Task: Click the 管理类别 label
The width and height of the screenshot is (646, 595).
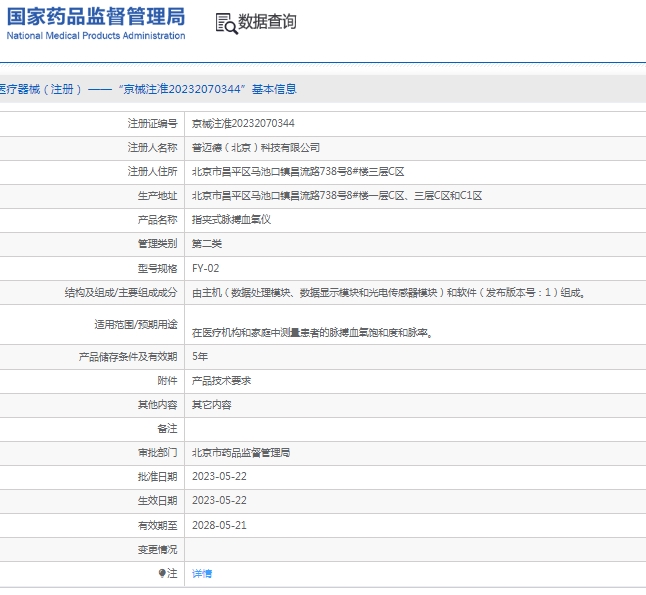Action: point(157,244)
